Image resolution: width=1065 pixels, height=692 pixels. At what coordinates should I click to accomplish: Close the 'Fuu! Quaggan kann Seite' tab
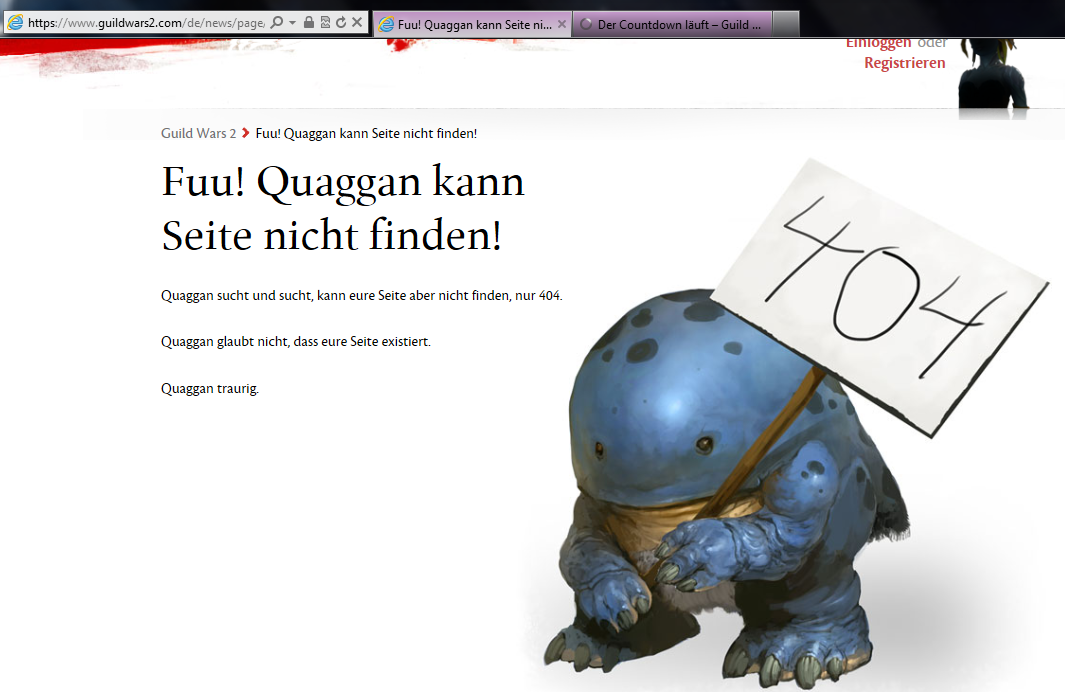click(x=562, y=24)
